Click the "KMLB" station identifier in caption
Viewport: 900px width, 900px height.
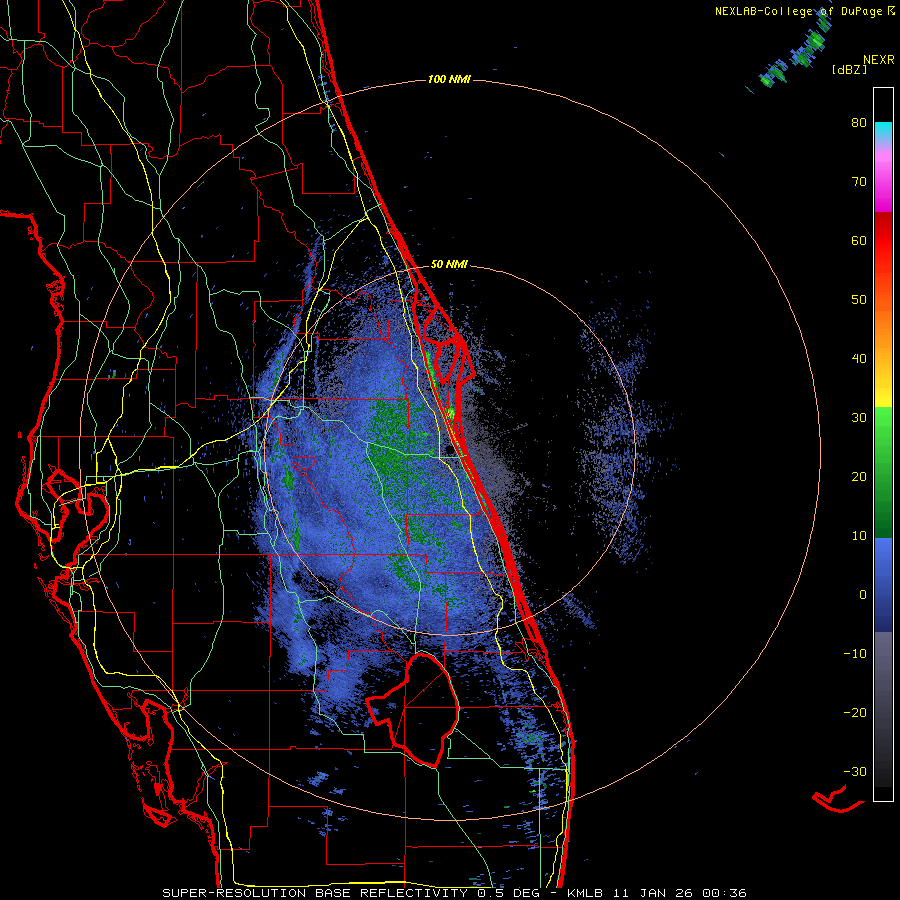point(587,893)
